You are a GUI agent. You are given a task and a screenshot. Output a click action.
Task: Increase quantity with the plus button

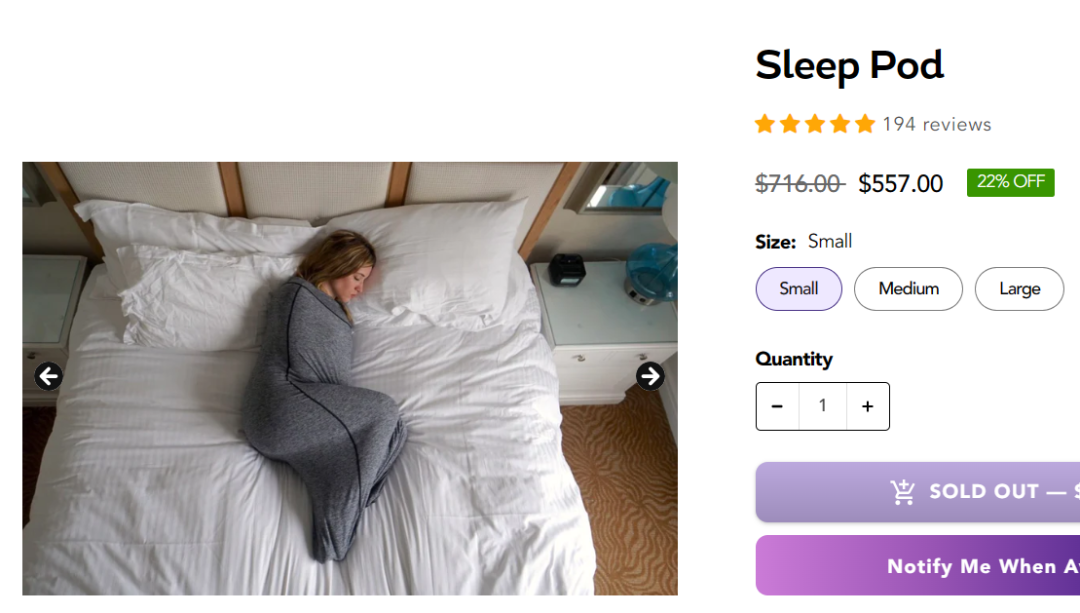[x=867, y=406]
